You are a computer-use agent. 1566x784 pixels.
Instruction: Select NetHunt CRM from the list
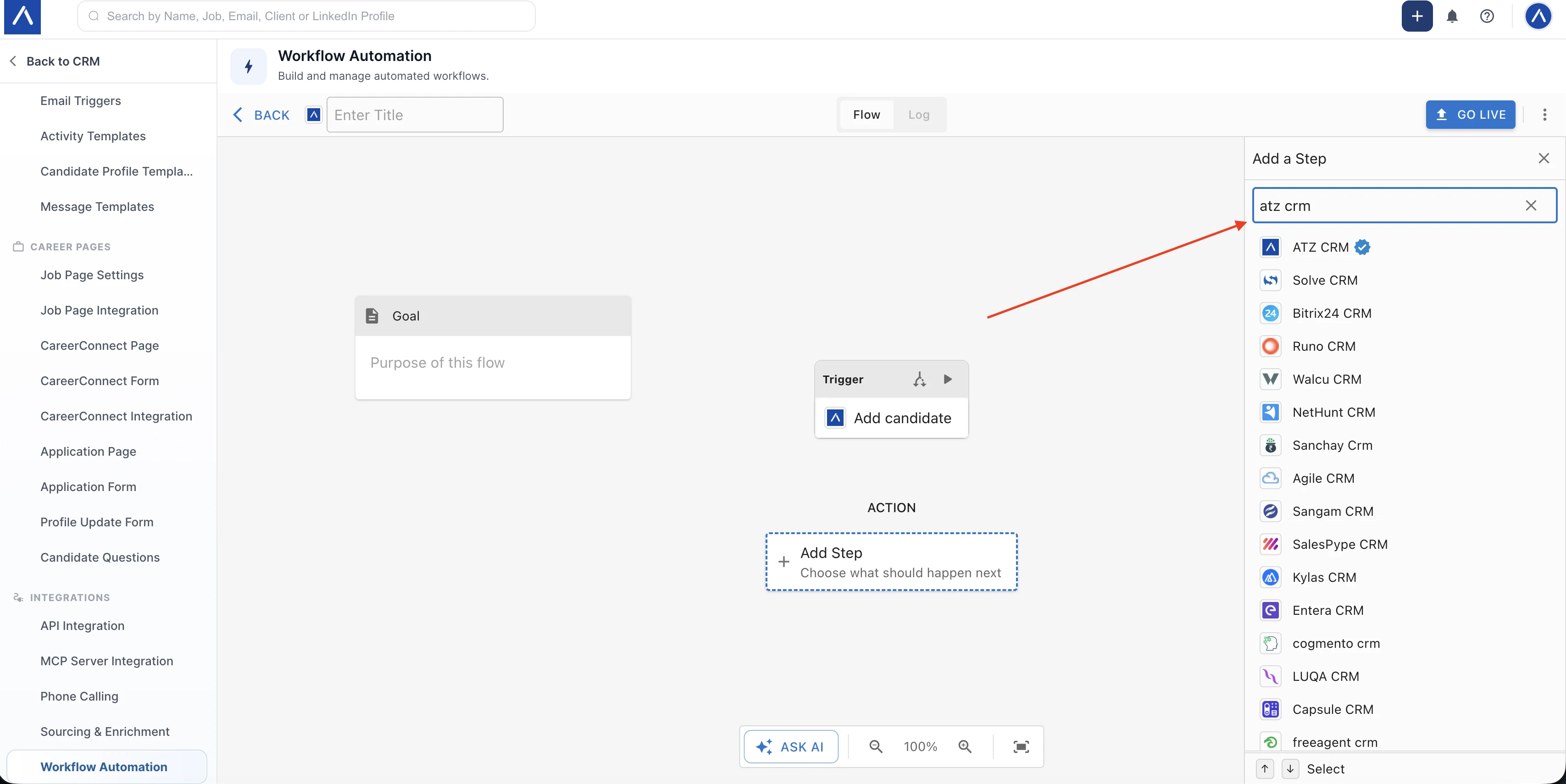(1405, 413)
